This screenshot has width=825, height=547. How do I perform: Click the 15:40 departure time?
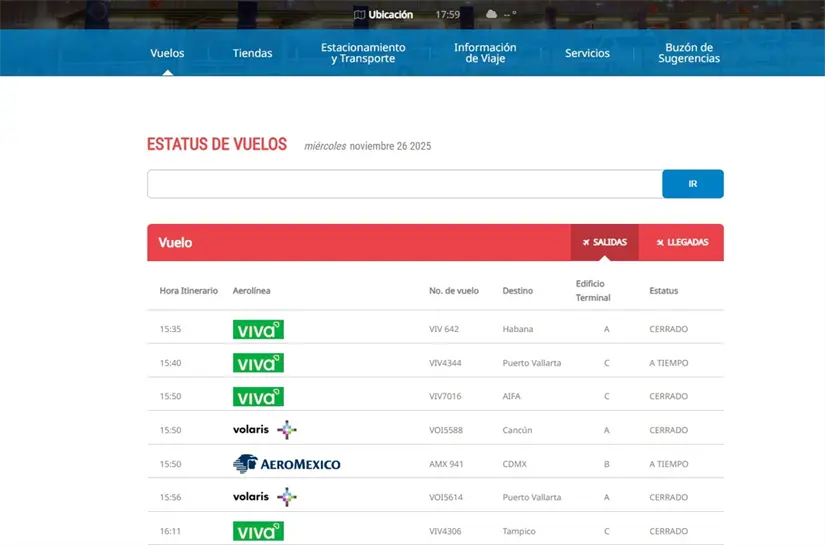click(170, 363)
